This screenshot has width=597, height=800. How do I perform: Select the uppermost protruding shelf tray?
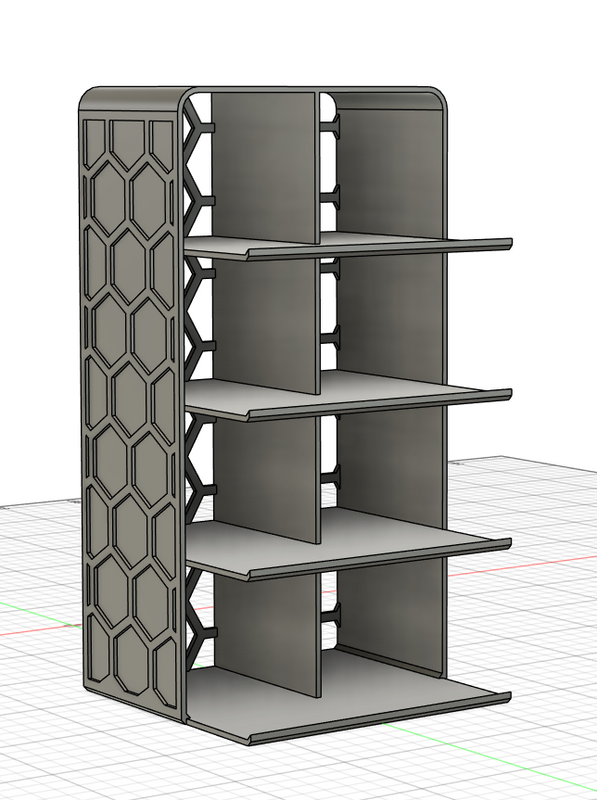point(348,246)
